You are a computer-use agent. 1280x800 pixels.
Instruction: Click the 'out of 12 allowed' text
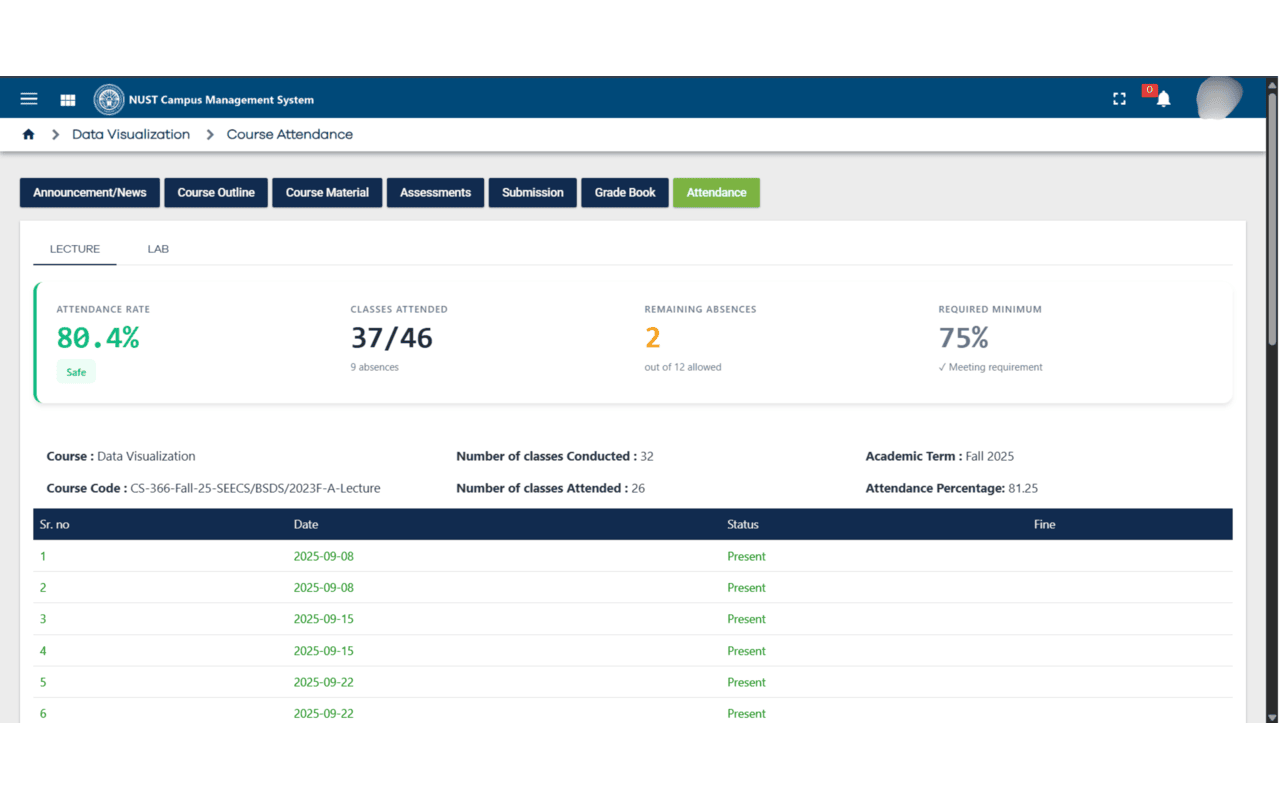click(x=683, y=367)
